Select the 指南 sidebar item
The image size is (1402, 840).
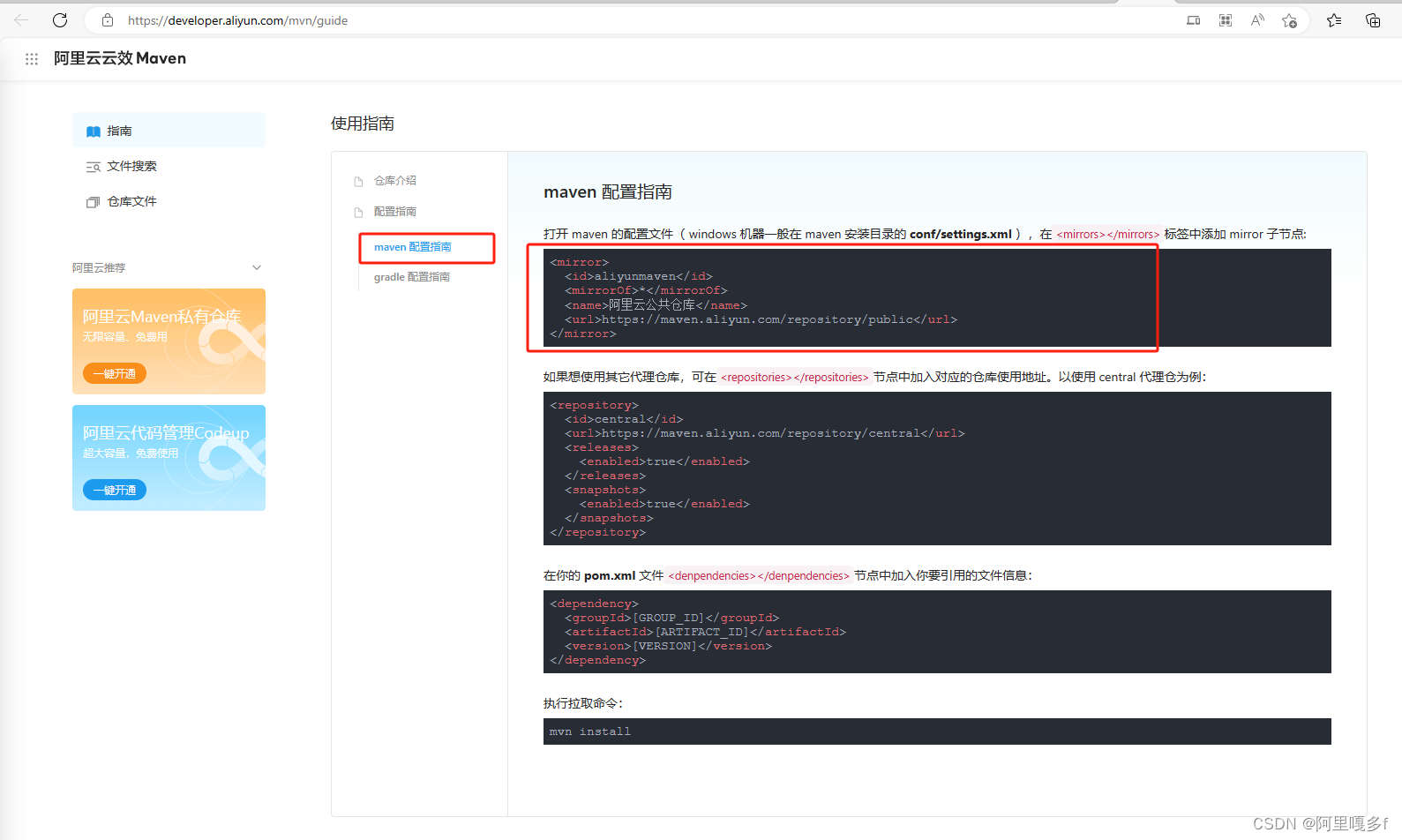pos(169,131)
